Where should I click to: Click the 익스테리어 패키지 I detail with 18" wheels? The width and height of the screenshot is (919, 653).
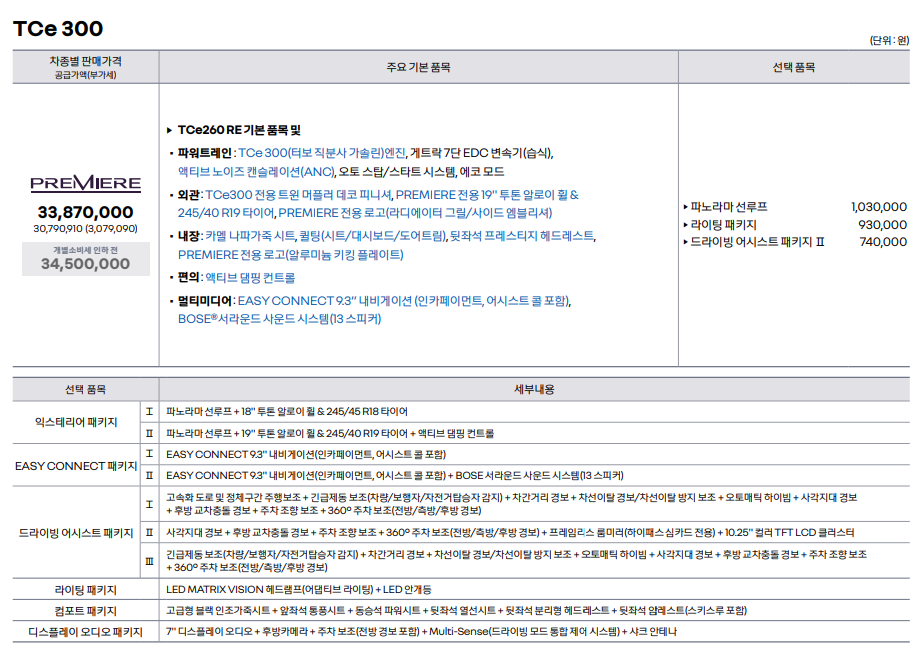pos(287,411)
